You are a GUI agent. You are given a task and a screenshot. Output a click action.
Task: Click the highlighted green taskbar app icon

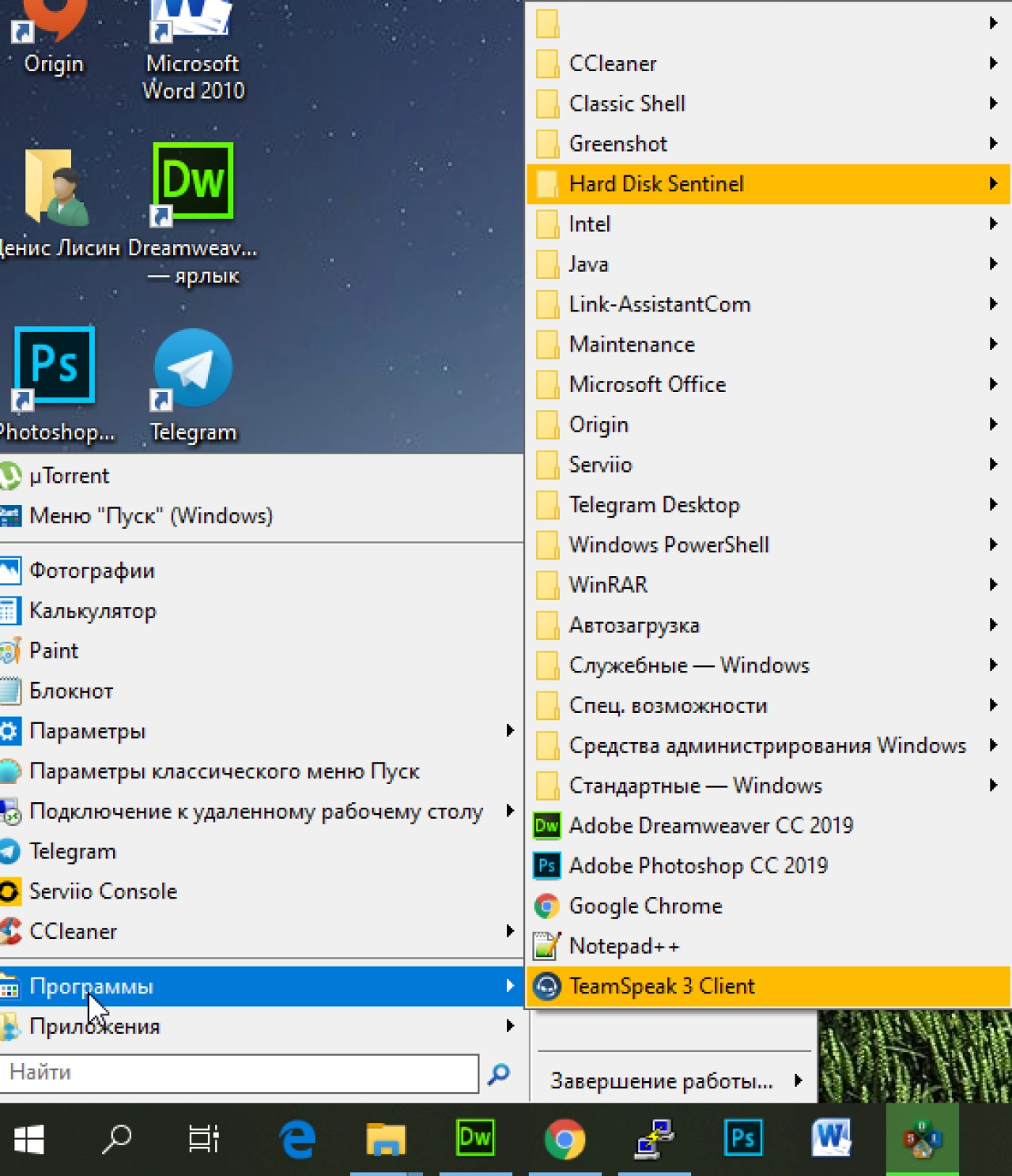[x=922, y=1139]
